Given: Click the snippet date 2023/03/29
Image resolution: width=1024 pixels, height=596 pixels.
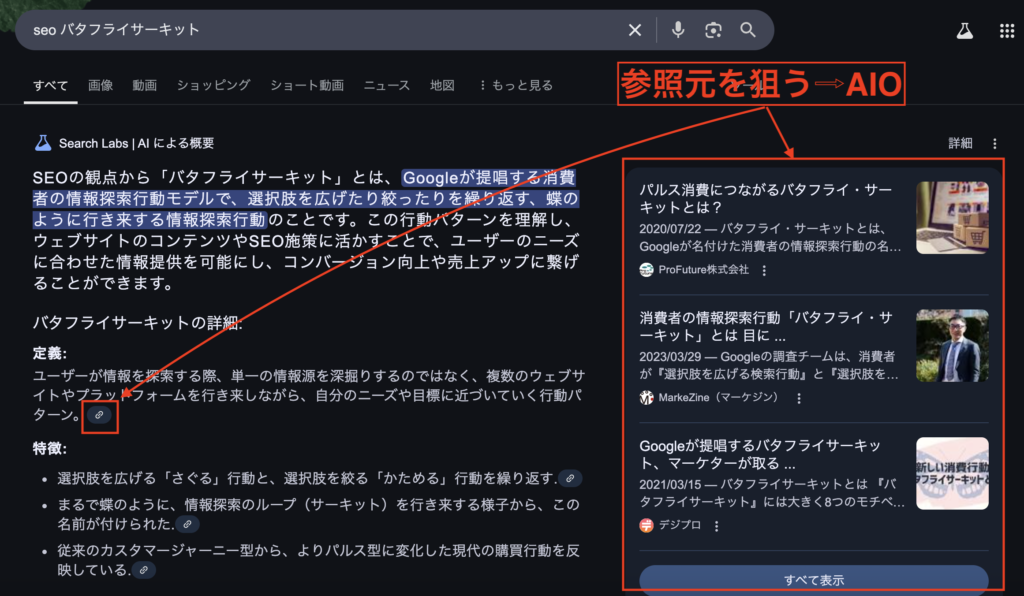Looking at the screenshot, I should click(x=669, y=357).
